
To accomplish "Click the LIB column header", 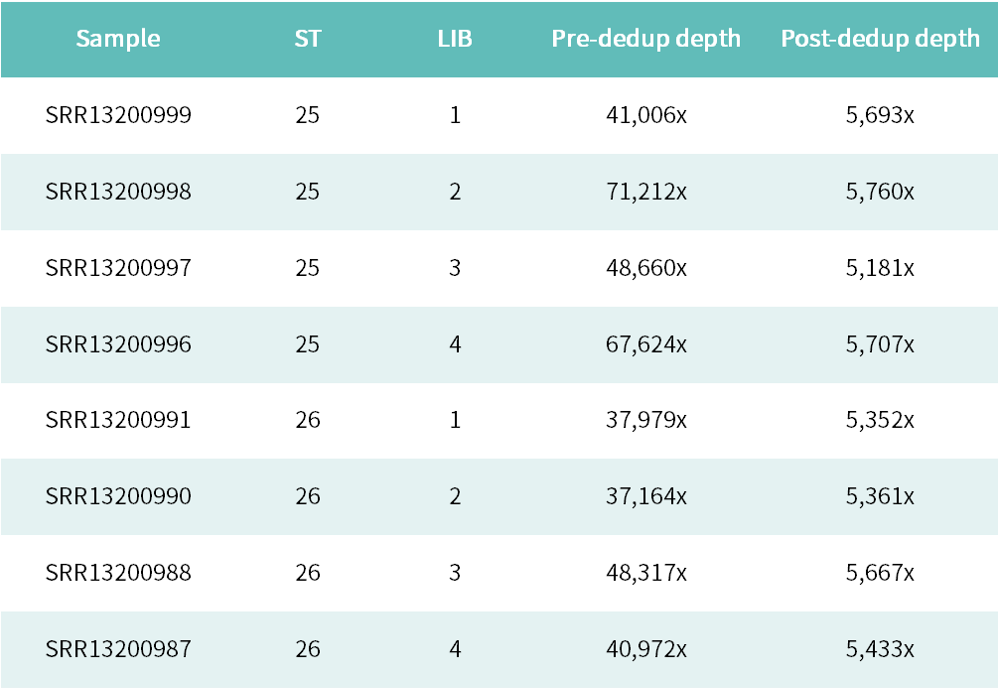I will 455,39.
